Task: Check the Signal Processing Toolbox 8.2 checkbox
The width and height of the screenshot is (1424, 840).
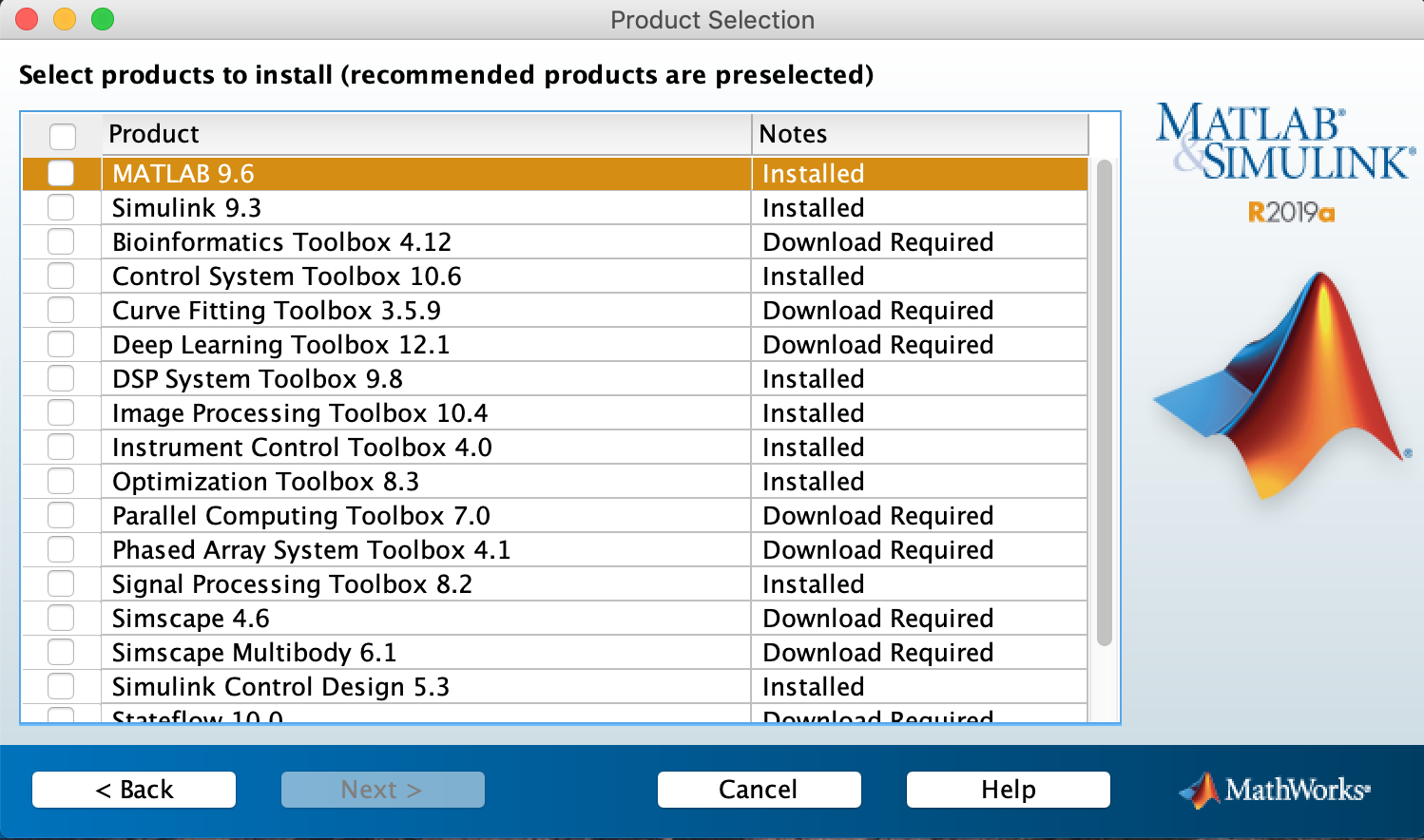Action: (x=61, y=583)
